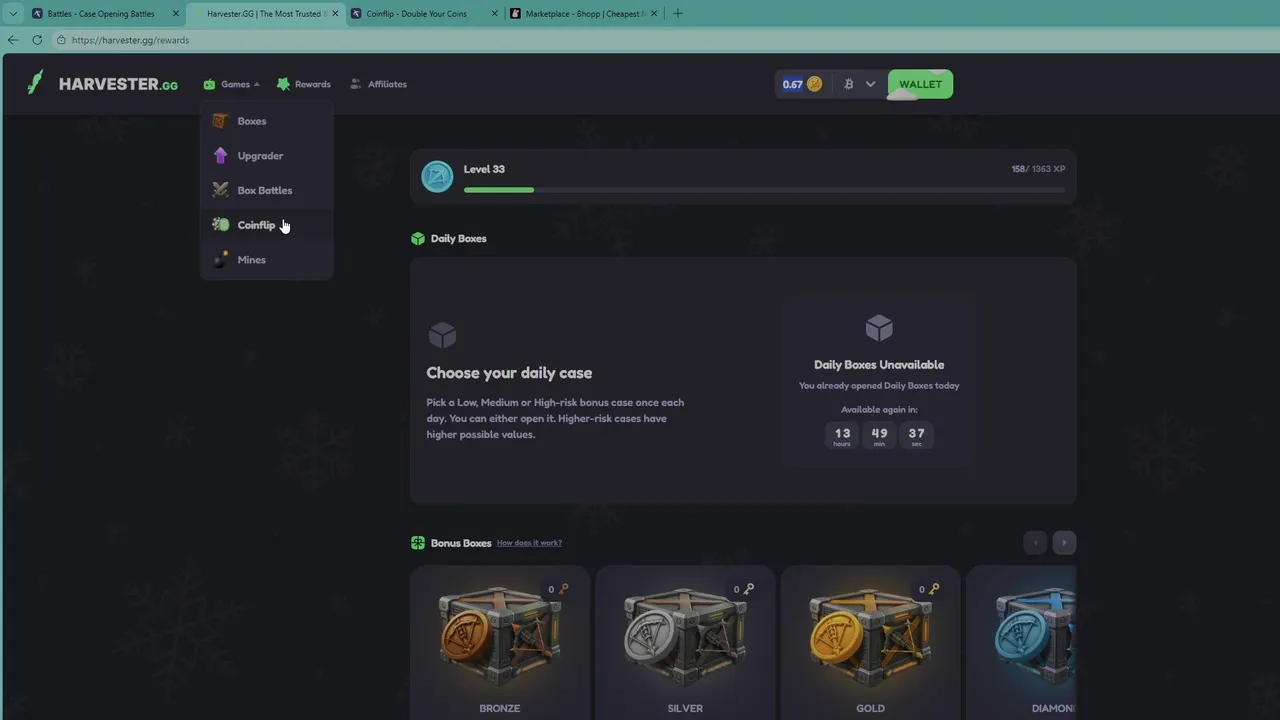
Task: Go back in the browser
Action: click(x=13, y=40)
